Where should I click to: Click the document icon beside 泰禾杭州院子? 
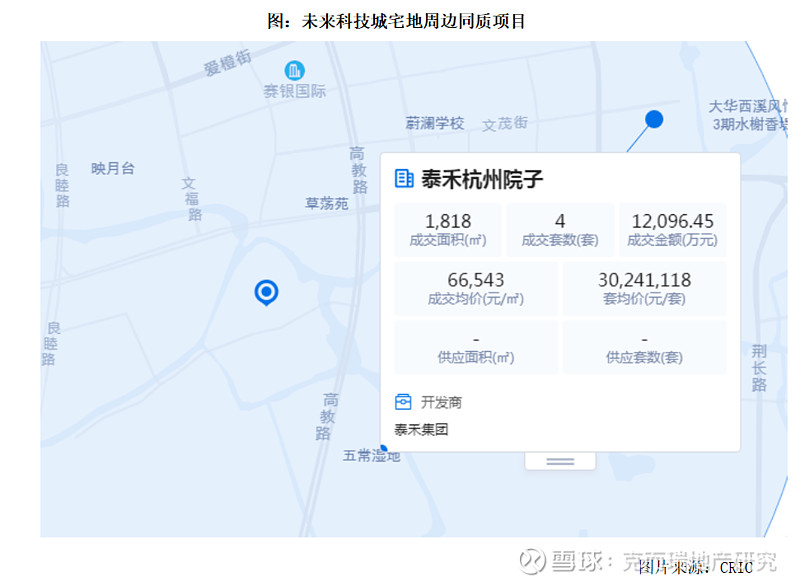tap(404, 179)
